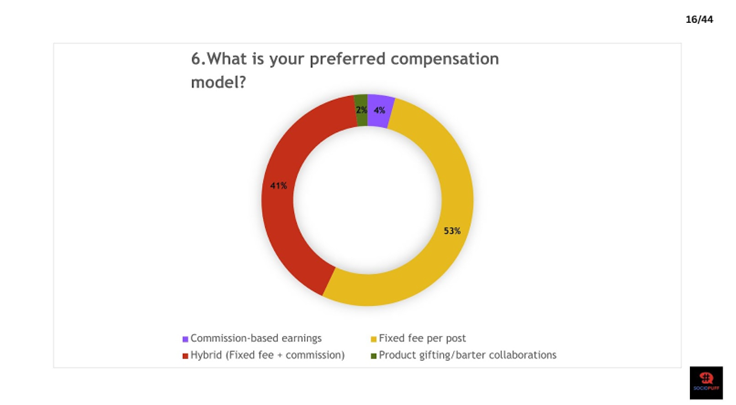The width and height of the screenshot is (736, 405).
Task: Click the yellow Fixed fee per post legend marker
Action: [374, 339]
